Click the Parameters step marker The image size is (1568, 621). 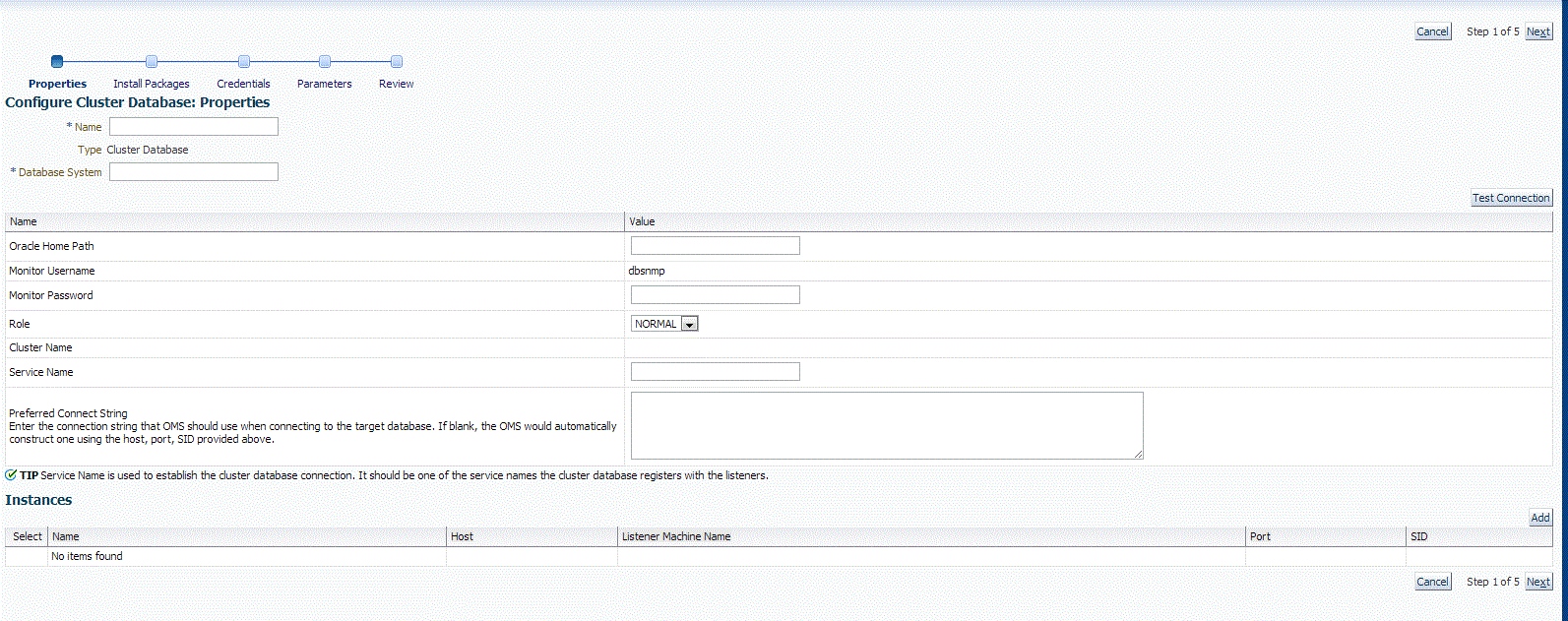(x=325, y=62)
